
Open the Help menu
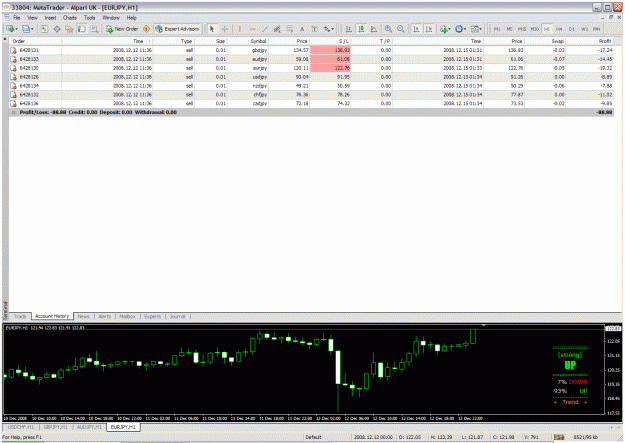[132, 18]
